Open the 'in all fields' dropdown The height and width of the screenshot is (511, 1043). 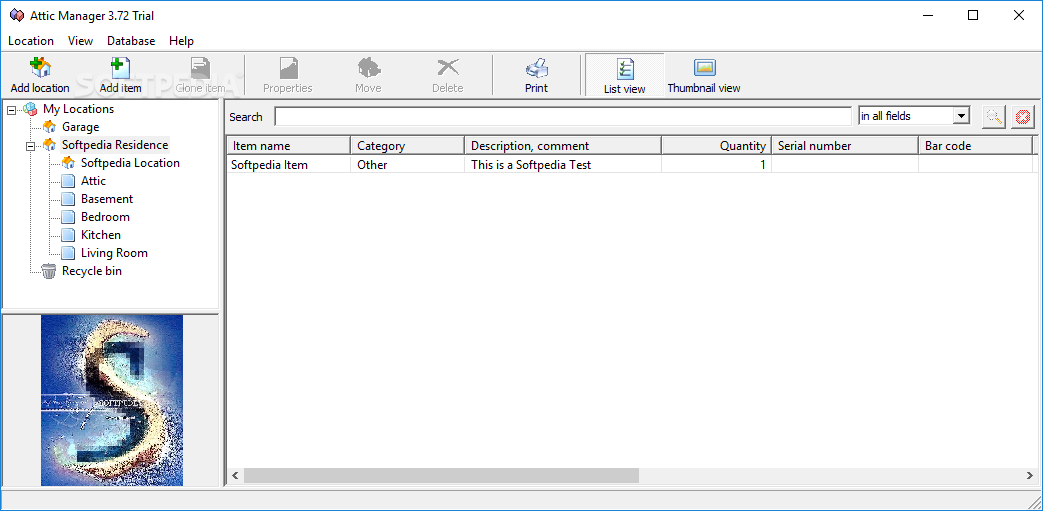click(x=961, y=116)
